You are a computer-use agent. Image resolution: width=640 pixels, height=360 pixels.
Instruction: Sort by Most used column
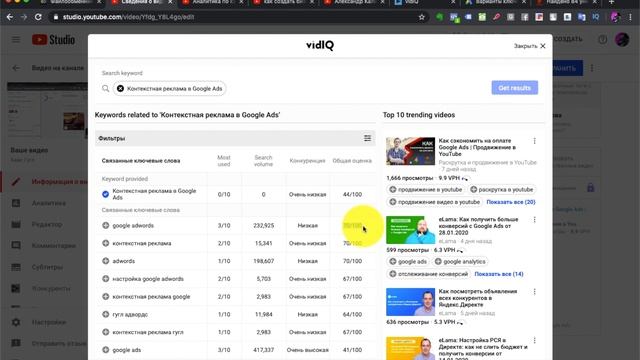pyautogui.click(x=224, y=161)
